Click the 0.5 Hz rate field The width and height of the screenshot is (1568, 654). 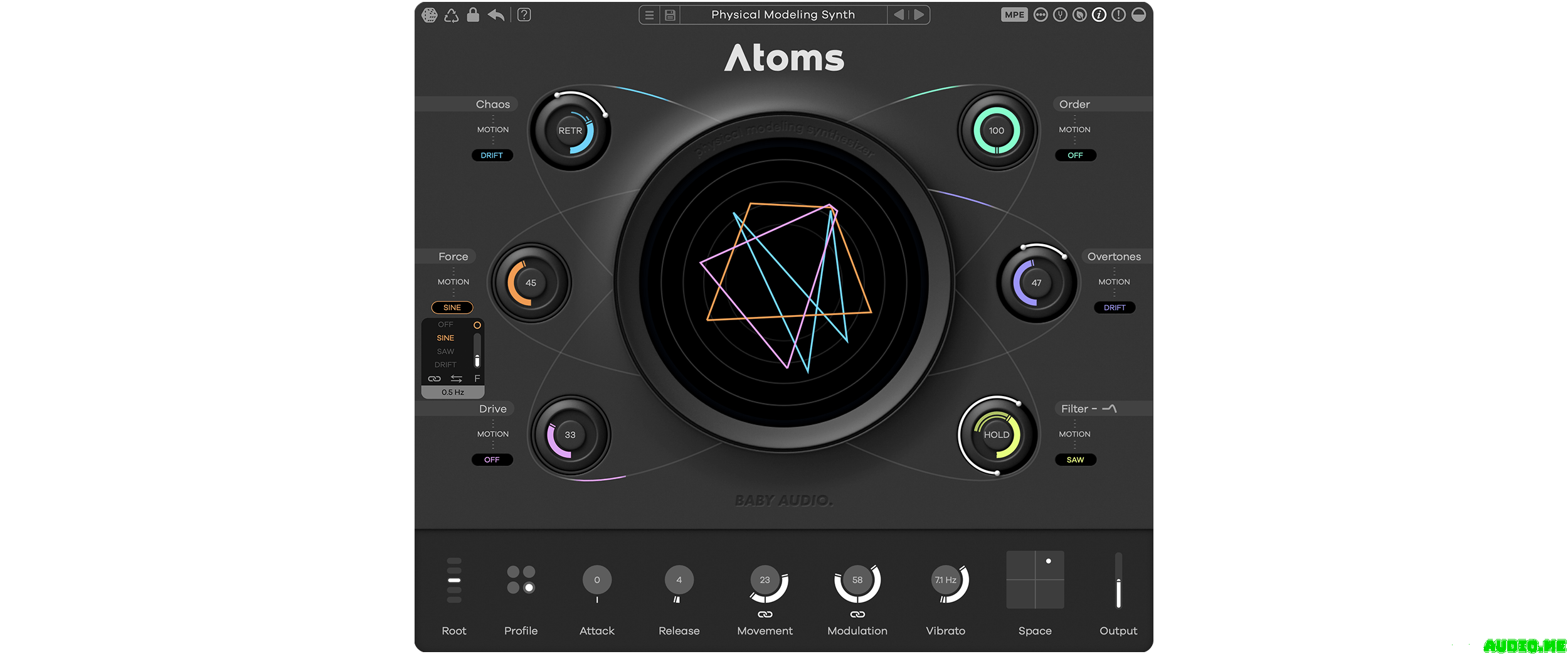(x=453, y=392)
